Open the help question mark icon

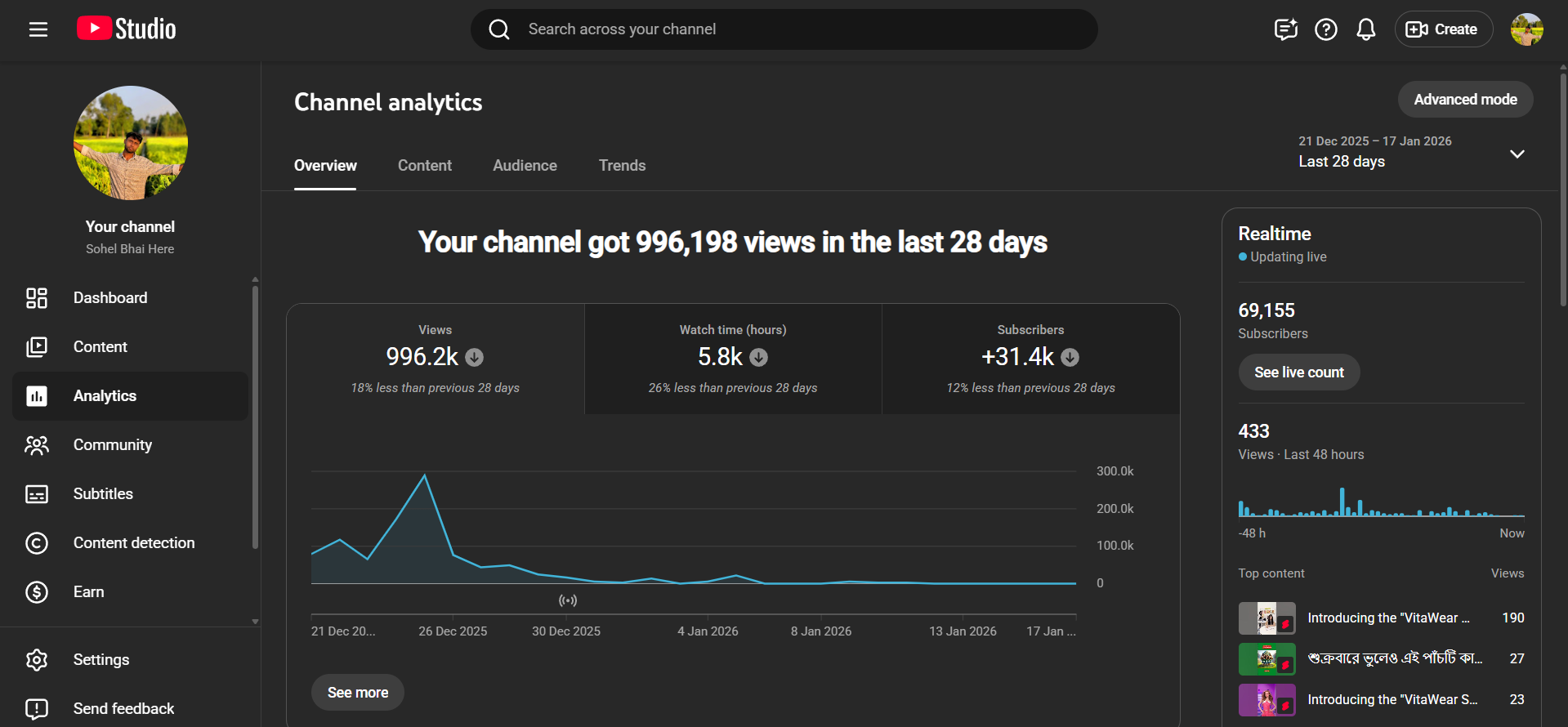click(1325, 29)
